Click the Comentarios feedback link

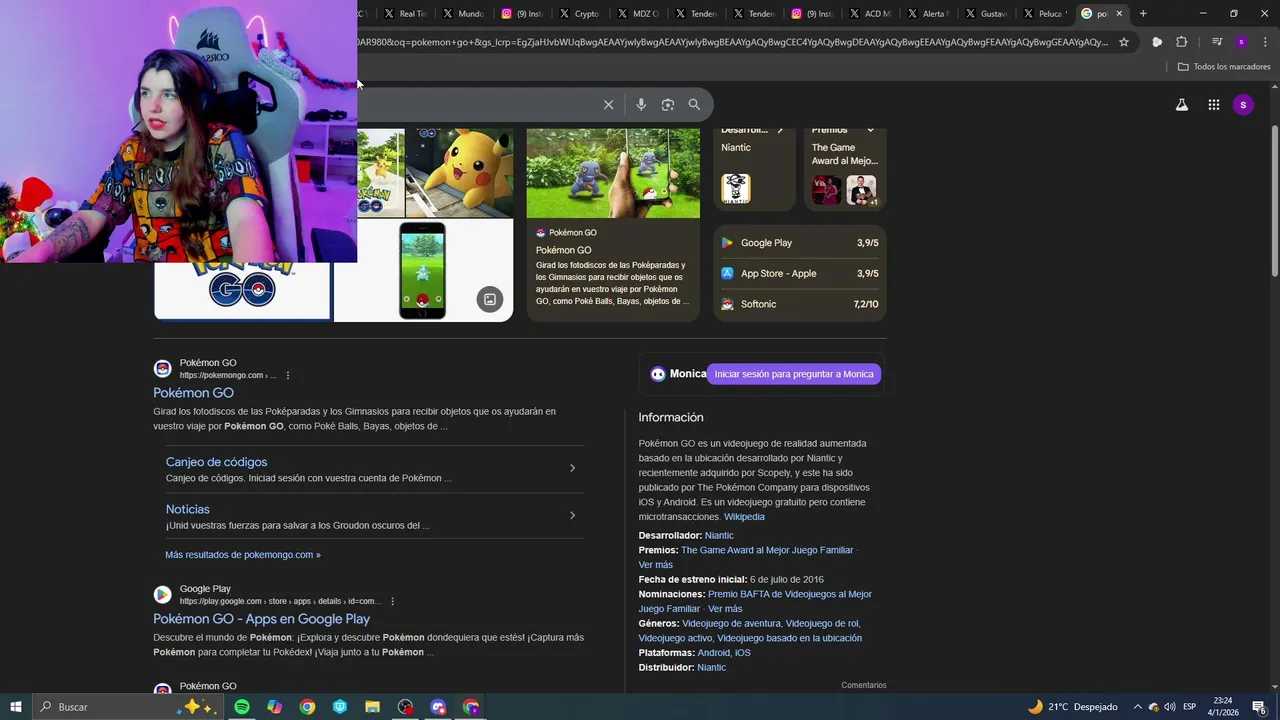pyautogui.click(x=864, y=685)
